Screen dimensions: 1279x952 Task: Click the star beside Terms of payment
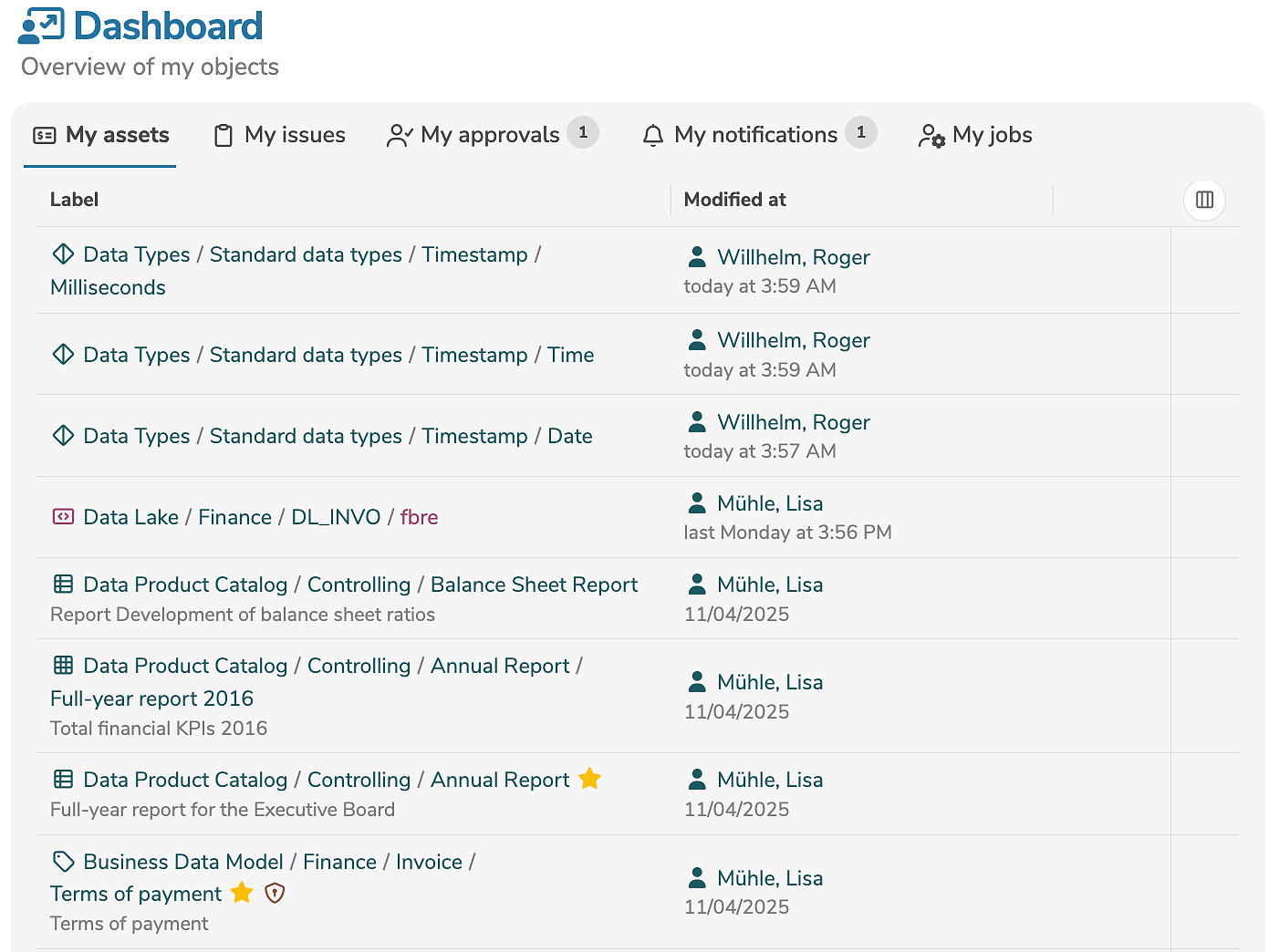(x=242, y=893)
